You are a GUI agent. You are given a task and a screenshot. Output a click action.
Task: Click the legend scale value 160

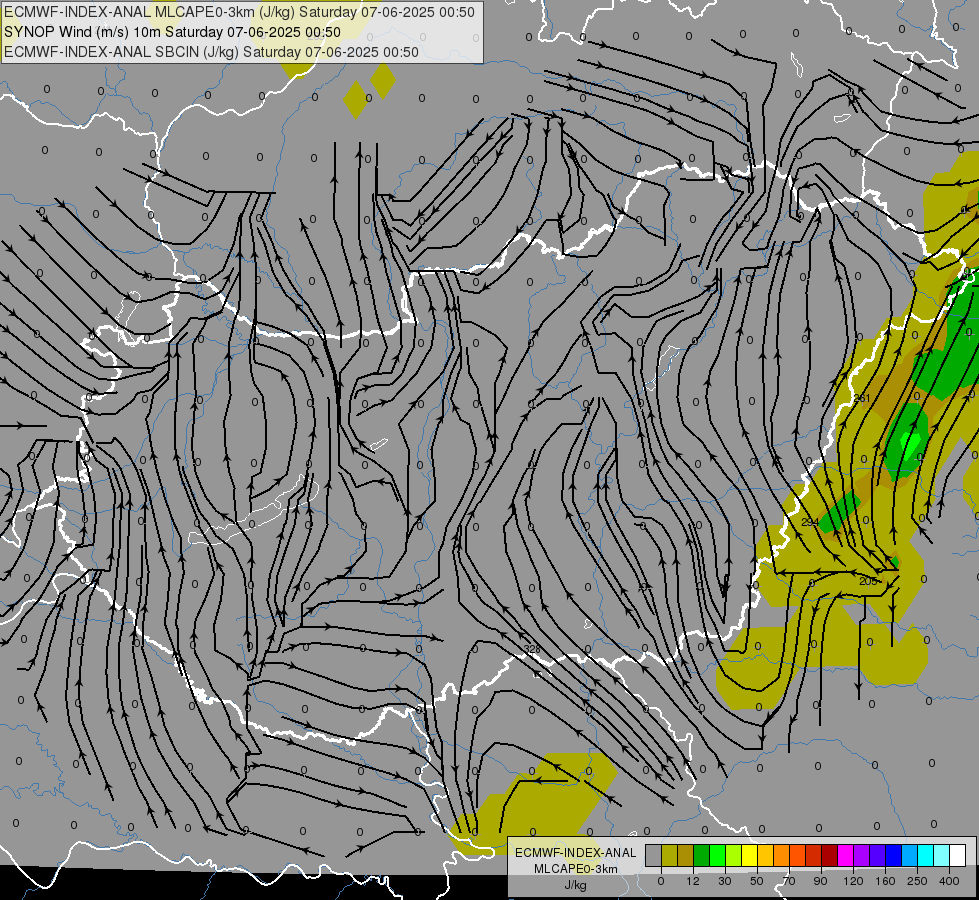885,881
